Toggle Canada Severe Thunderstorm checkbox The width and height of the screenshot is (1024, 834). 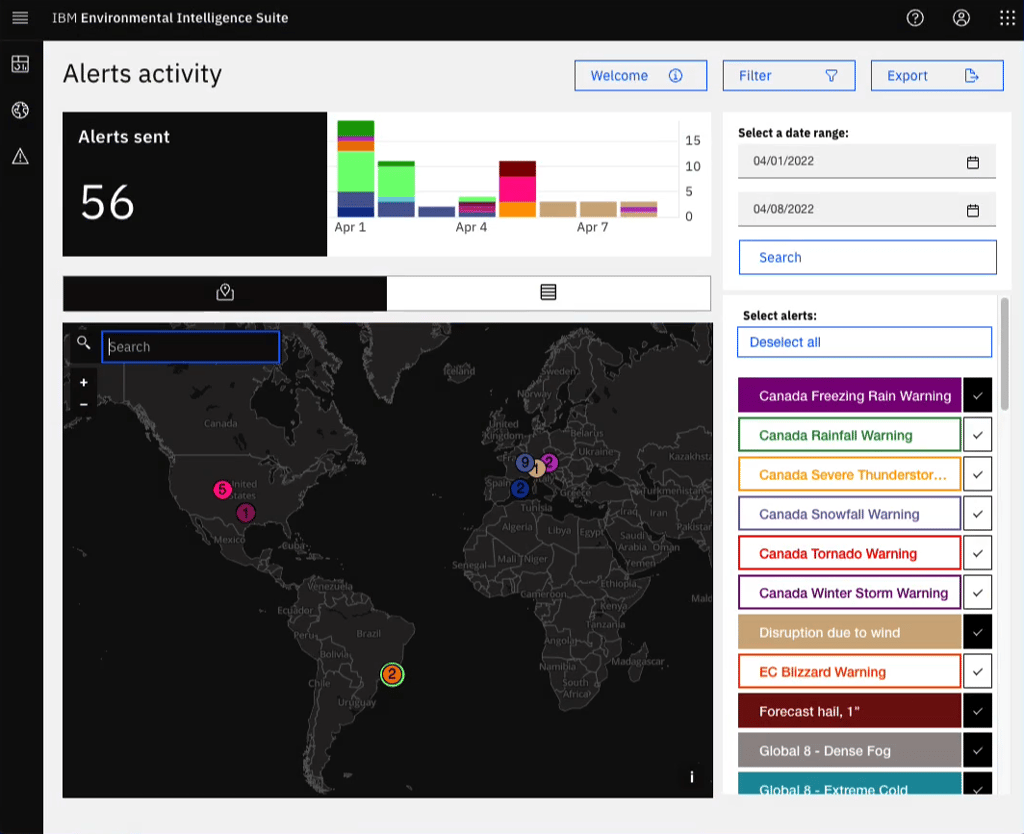click(977, 474)
